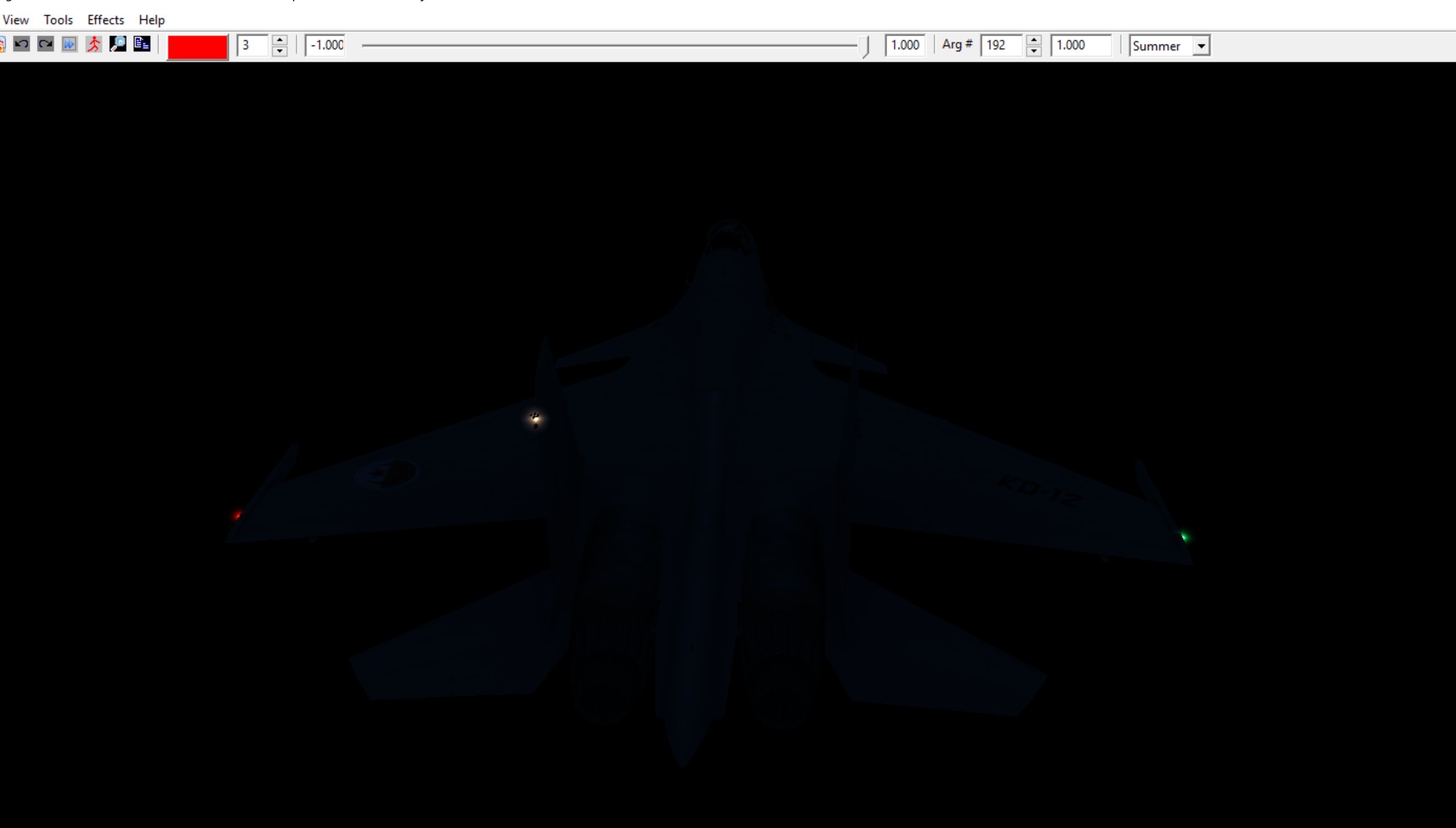Viewport: 1456px width, 828px height.
Task: Click the magnifying glass search icon
Action: click(x=118, y=44)
